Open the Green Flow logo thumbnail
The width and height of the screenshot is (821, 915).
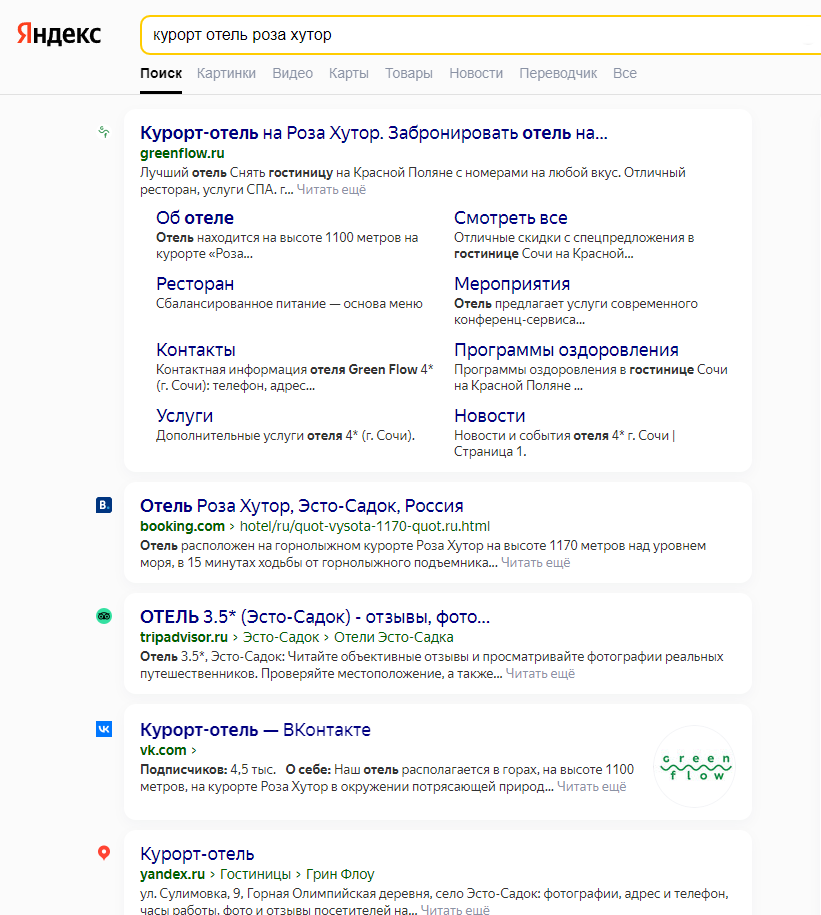tap(694, 766)
